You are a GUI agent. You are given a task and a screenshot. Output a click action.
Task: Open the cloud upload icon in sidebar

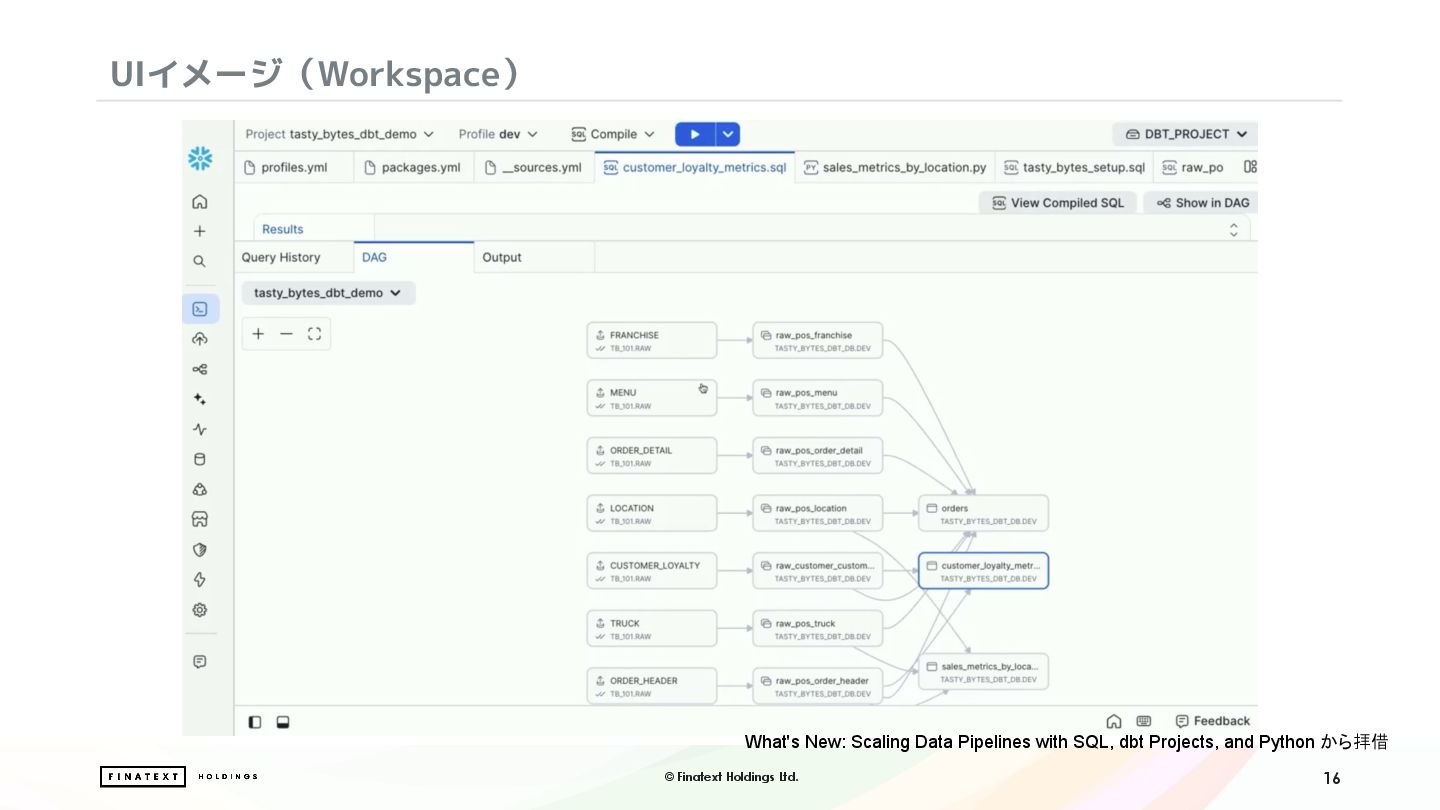point(200,339)
